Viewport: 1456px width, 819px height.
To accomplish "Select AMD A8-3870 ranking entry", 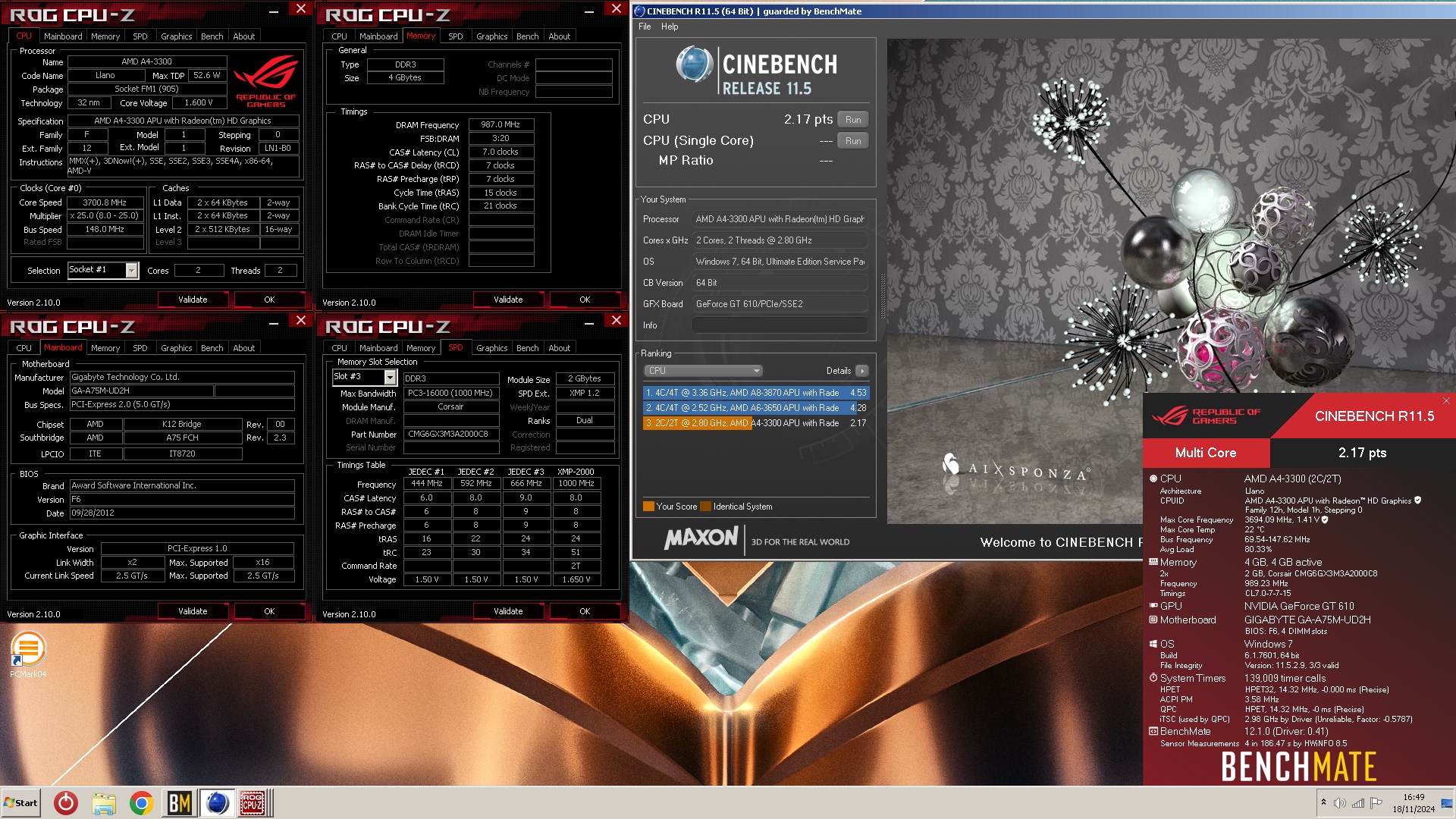I will 756,393.
